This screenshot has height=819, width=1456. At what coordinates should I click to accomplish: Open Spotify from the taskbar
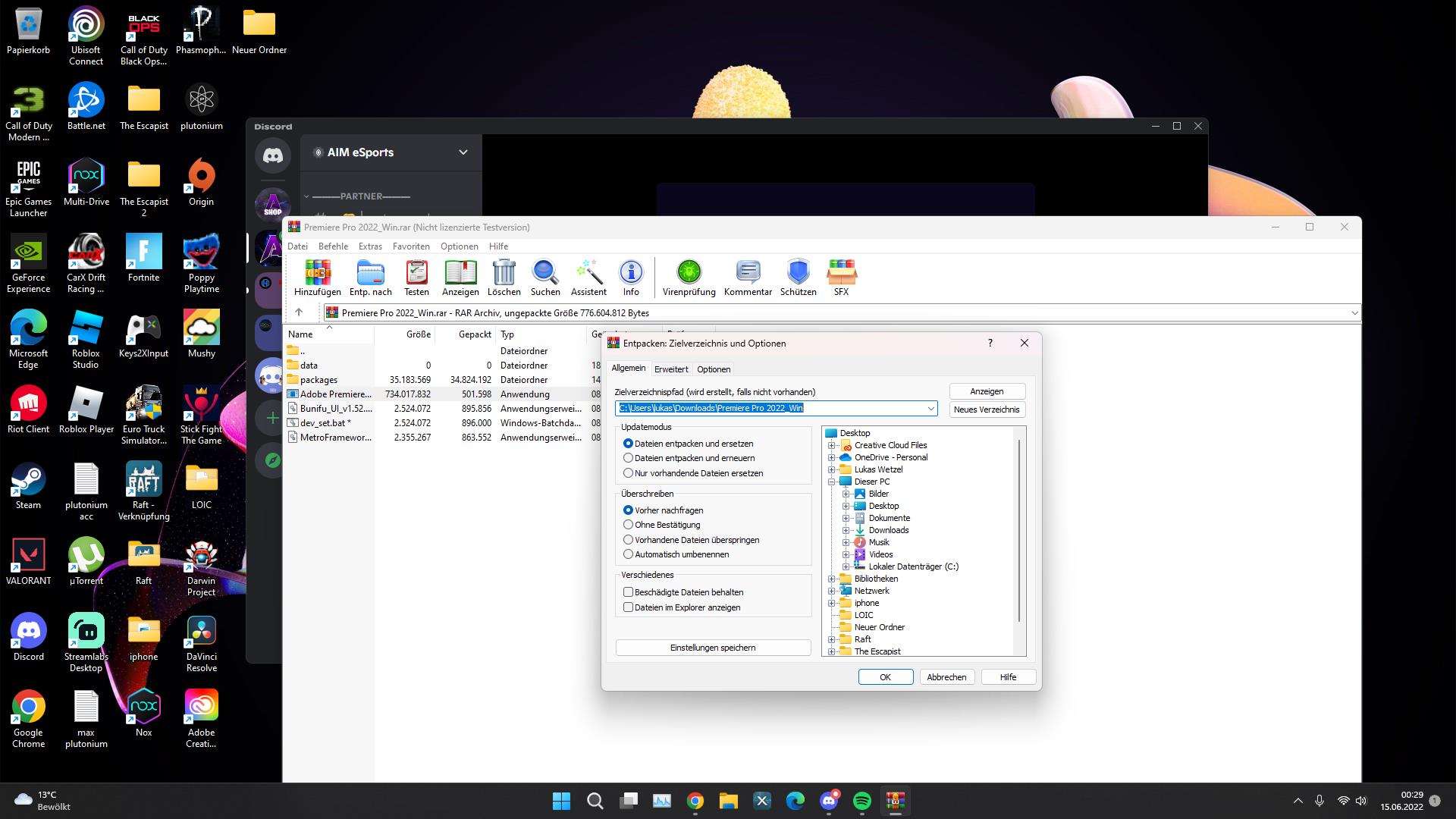pos(862,801)
